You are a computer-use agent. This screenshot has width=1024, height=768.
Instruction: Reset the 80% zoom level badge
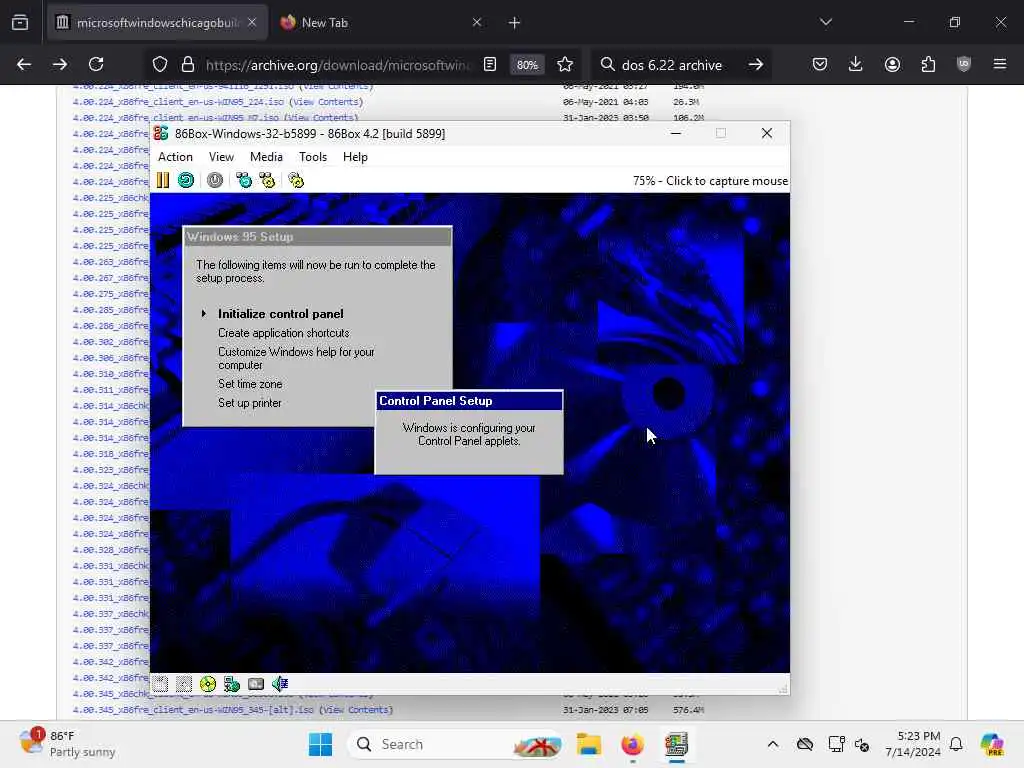[x=527, y=65]
